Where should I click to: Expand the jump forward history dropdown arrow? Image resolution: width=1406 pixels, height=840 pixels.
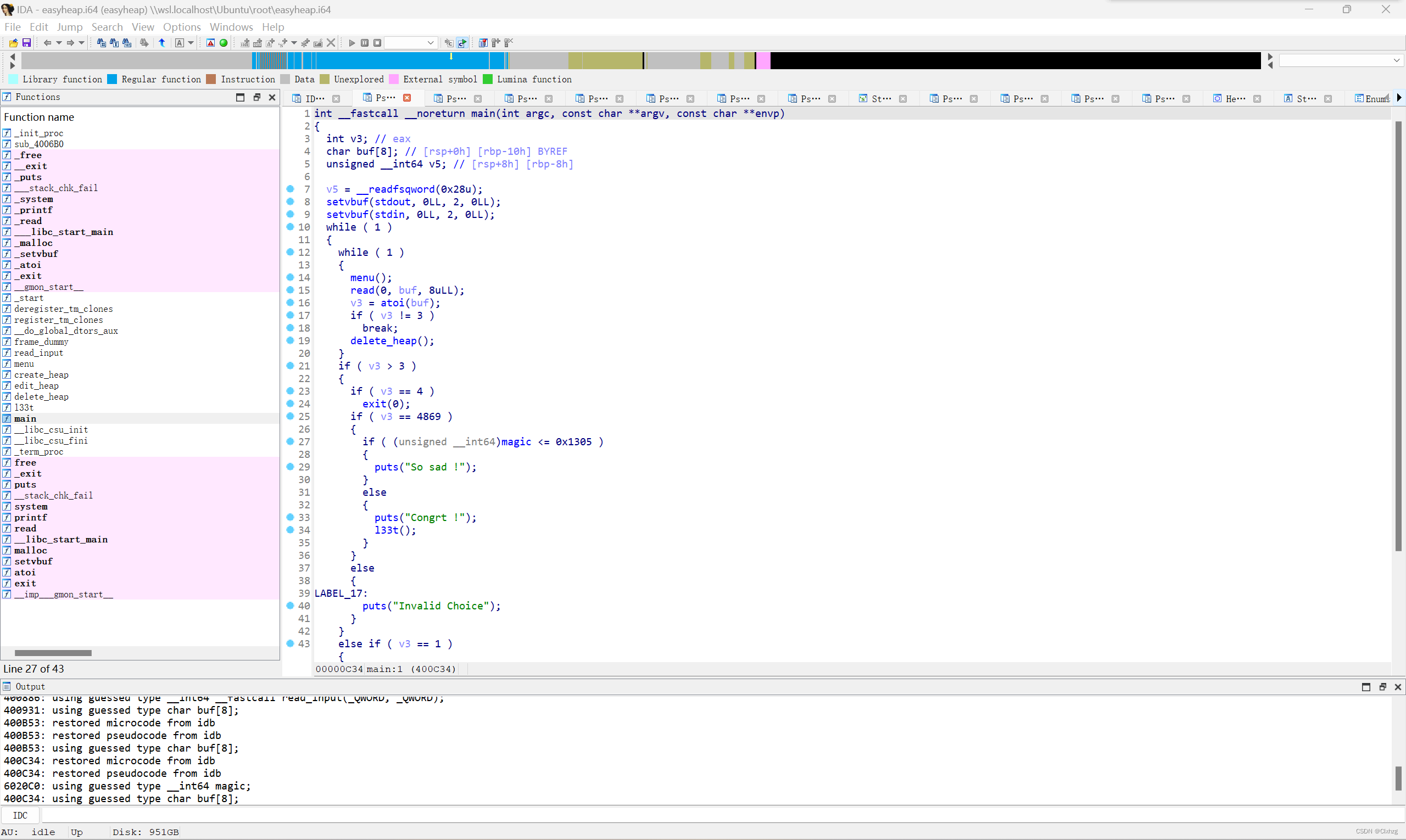(x=81, y=43)
